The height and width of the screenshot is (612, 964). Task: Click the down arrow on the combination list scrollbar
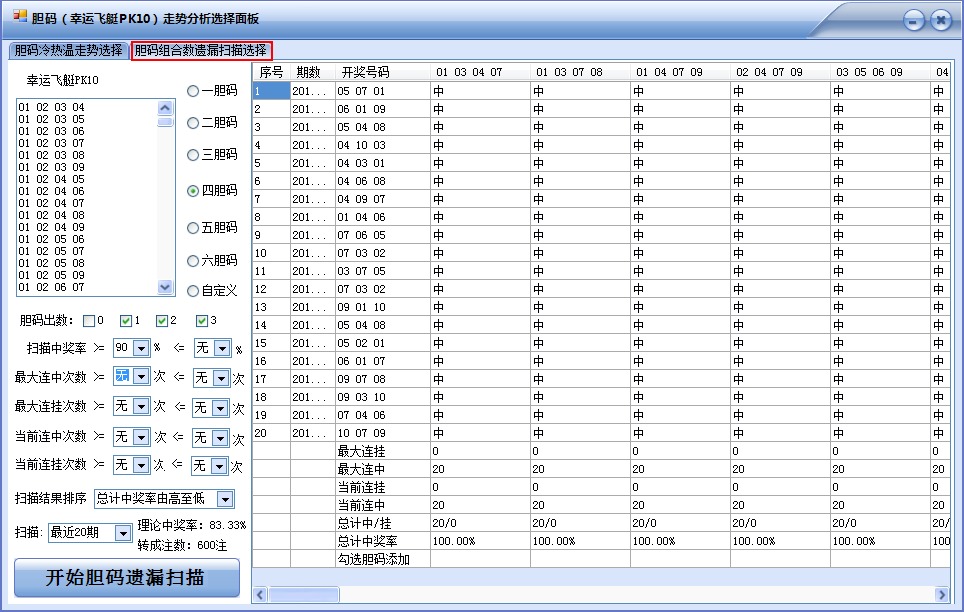(165, 287)
